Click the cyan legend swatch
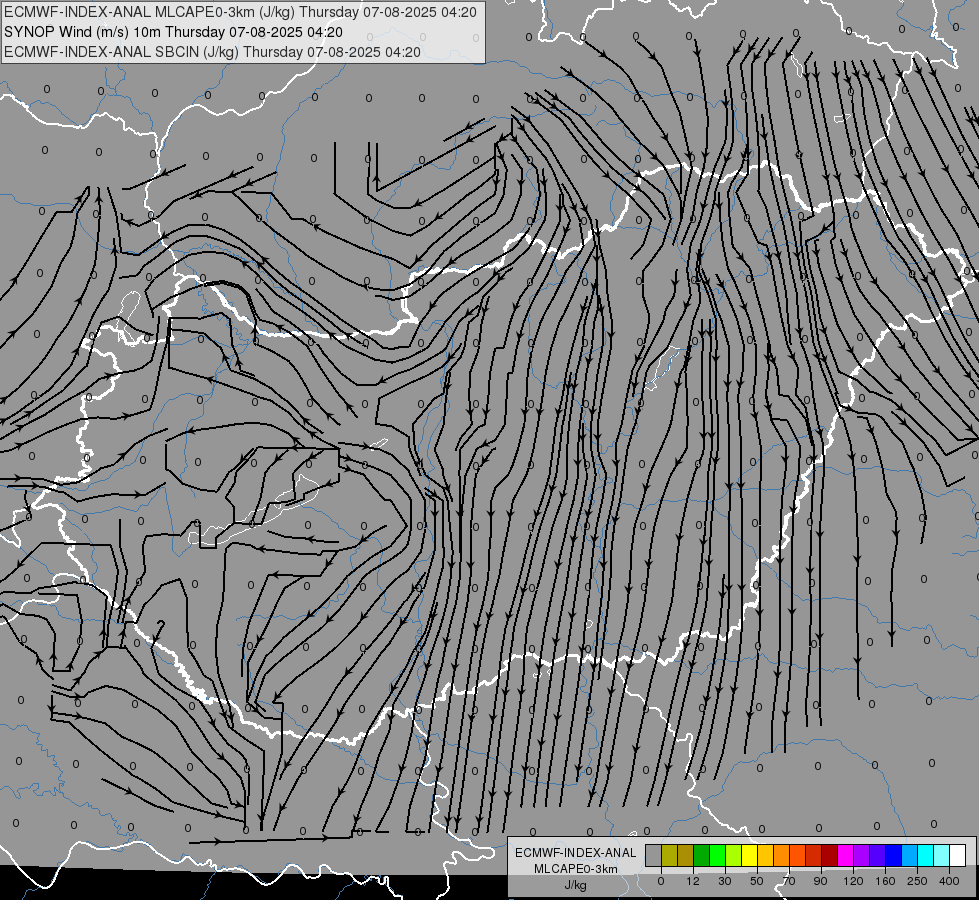979x900 pixels. [925, 856]
